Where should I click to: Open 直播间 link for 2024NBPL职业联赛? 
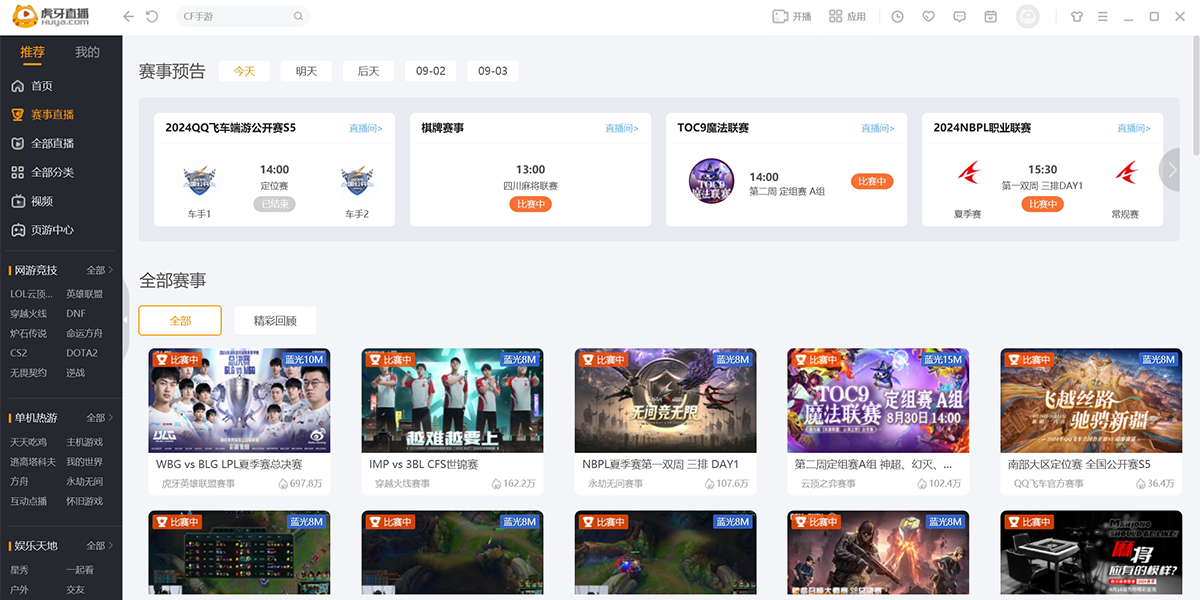pos(1134,128)
